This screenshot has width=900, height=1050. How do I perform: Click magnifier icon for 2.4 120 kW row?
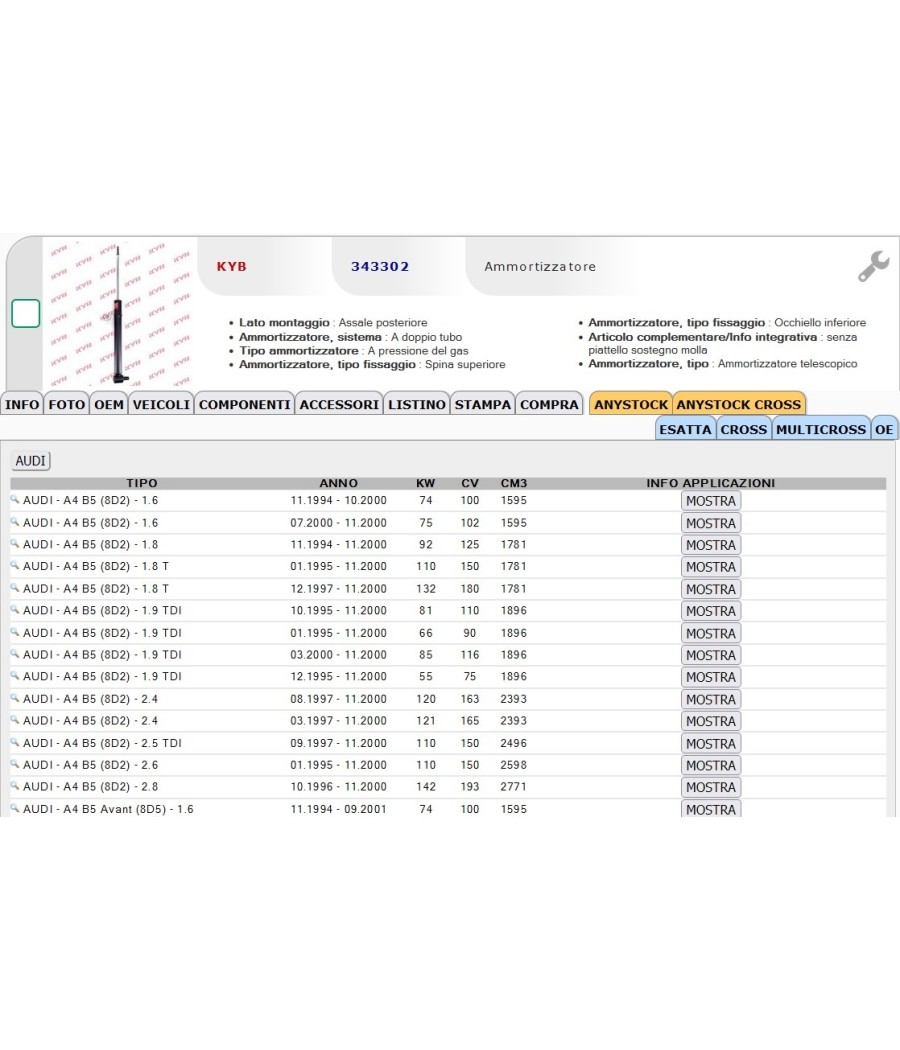click(15, 698)
